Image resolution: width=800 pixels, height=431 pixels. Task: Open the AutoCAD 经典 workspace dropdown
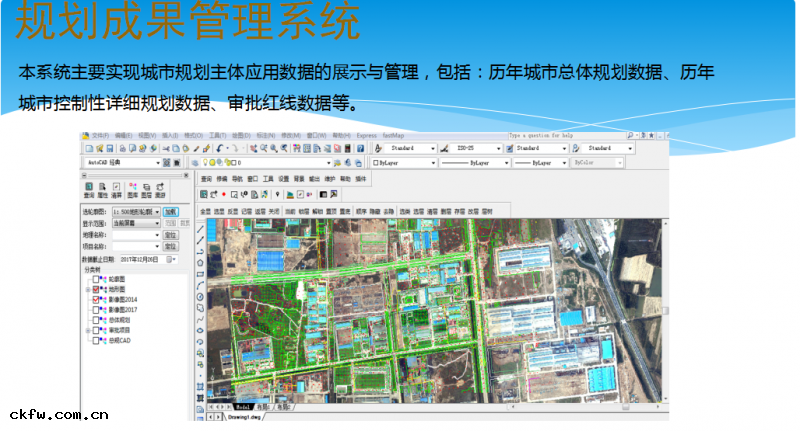pyautogui.click(x=156, y=161)
